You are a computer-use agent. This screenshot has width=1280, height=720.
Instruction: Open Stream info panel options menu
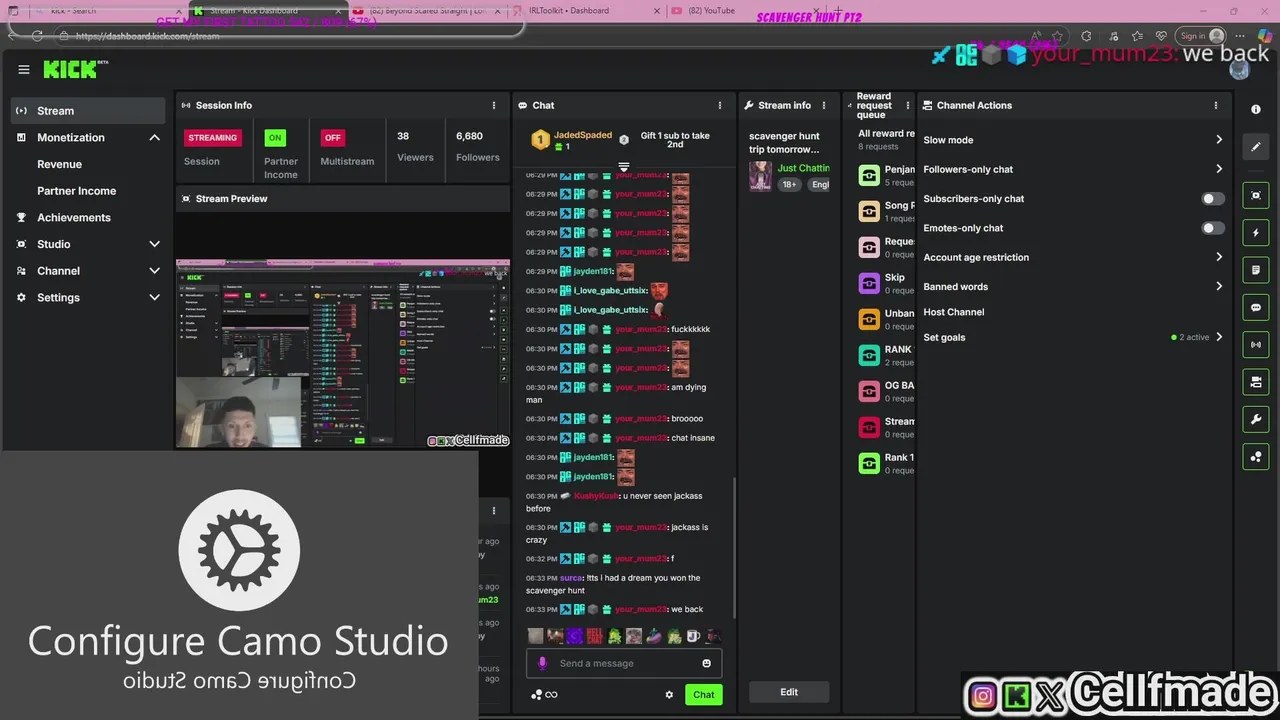click(824, 105)
